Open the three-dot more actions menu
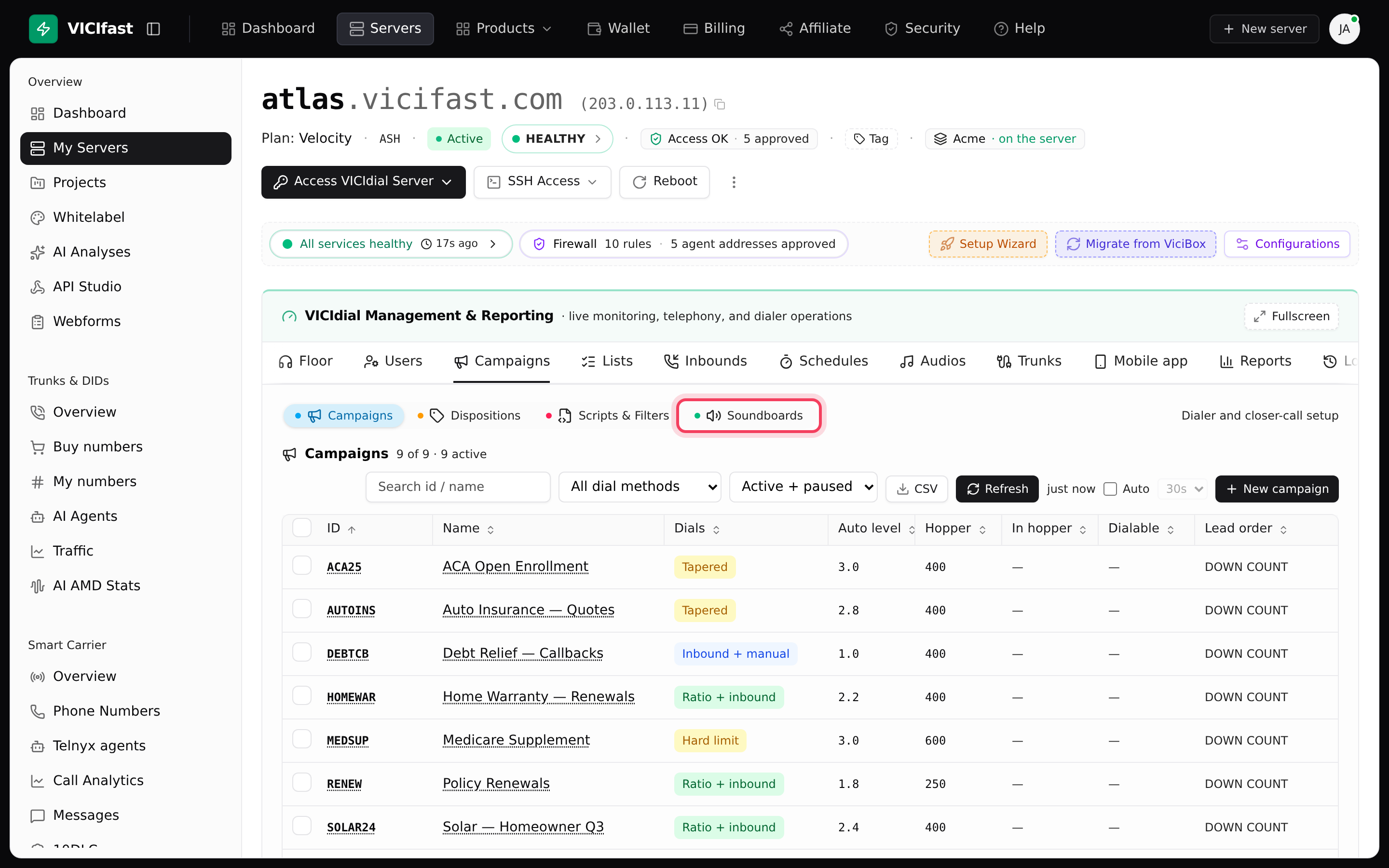The width and height of the screenshot is (1389, 868). tap(734, 182)
